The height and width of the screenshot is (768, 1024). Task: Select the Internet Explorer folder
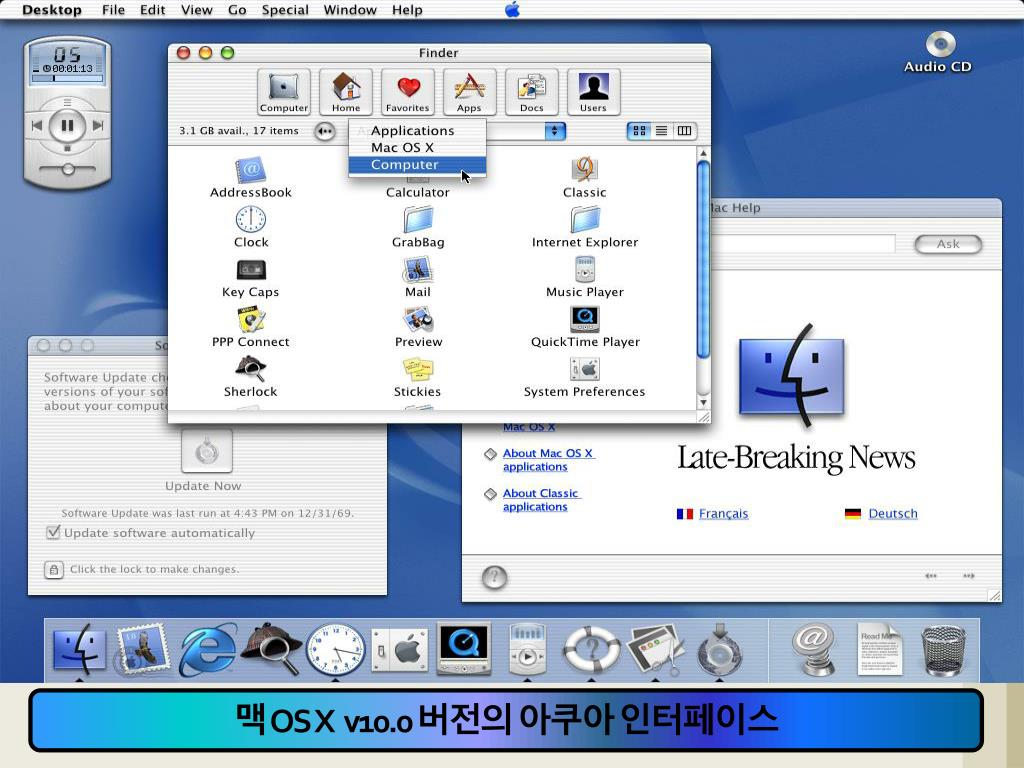click(x=584, y=219)
